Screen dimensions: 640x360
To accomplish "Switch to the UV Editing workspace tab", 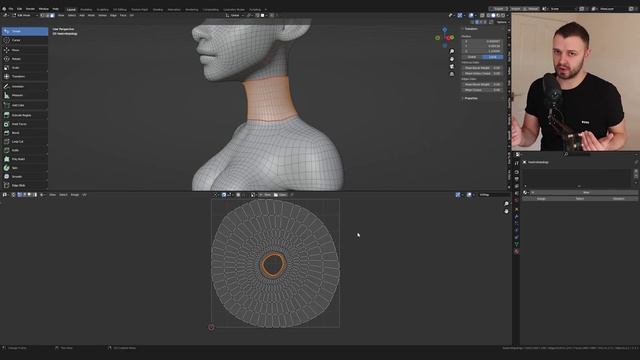I will coord(120,9).
